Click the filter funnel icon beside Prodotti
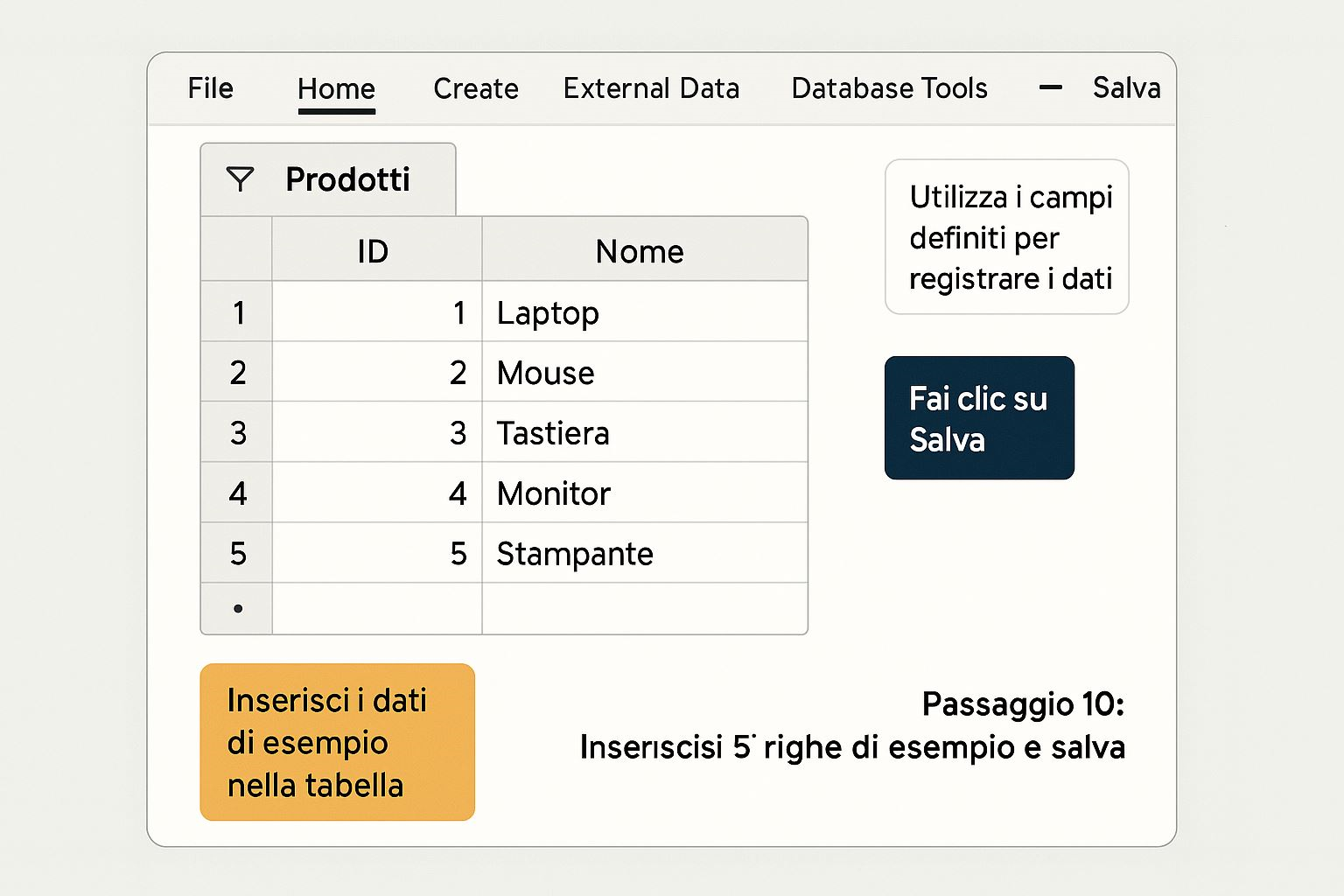1344x896 pixels. pos(240,179)
